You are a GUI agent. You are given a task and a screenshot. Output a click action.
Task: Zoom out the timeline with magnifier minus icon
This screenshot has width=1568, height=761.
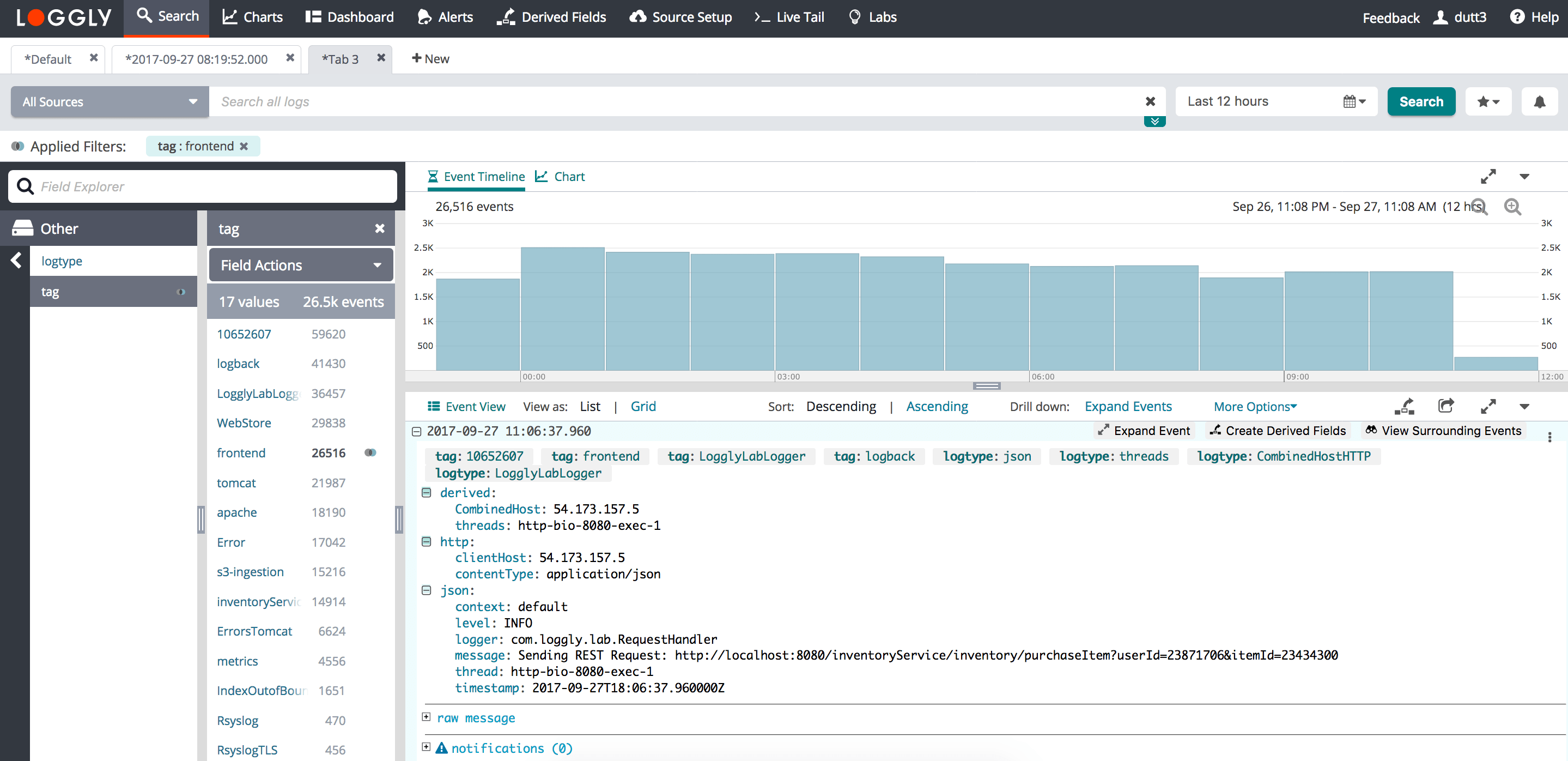tap(1479, 207)
